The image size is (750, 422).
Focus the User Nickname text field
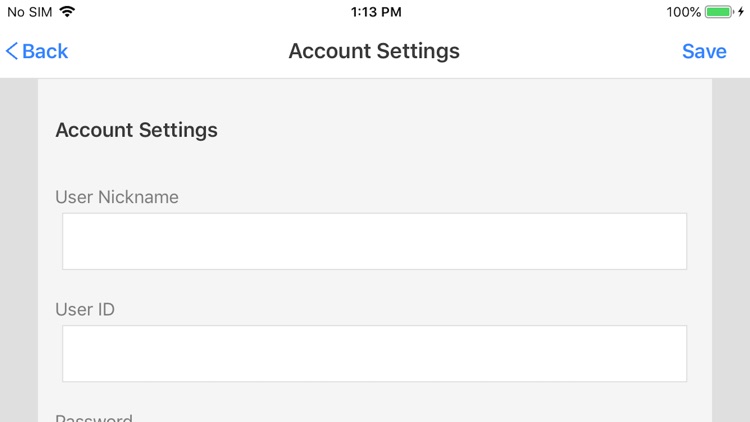(374, 241)
